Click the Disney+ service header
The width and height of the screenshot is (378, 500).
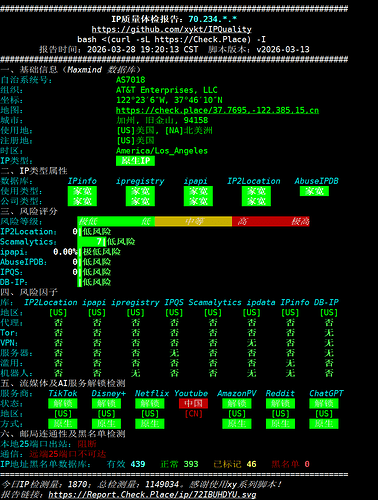pyautogui.click(x=109, y=393)
